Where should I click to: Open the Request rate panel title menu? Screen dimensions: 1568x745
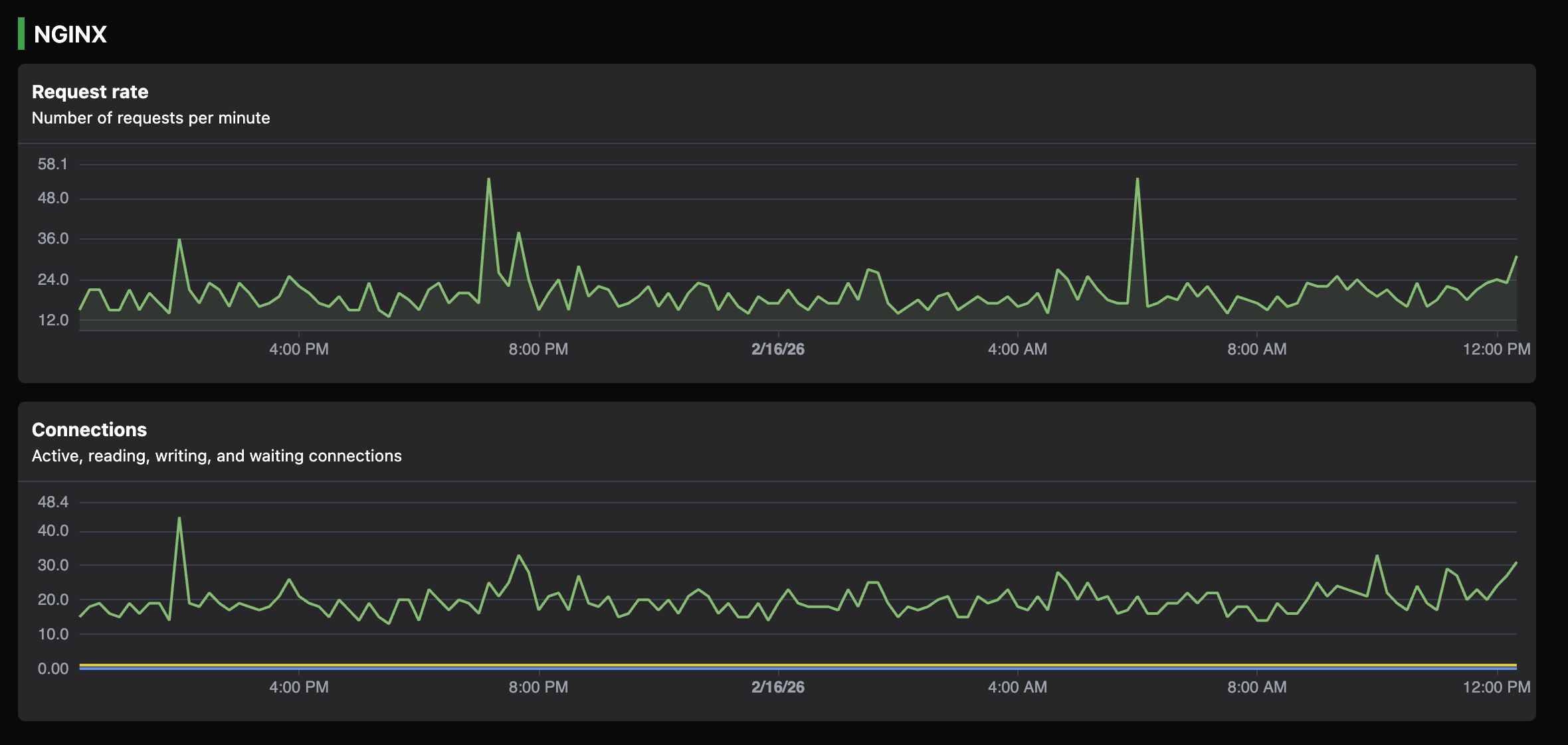coord(90,92)
